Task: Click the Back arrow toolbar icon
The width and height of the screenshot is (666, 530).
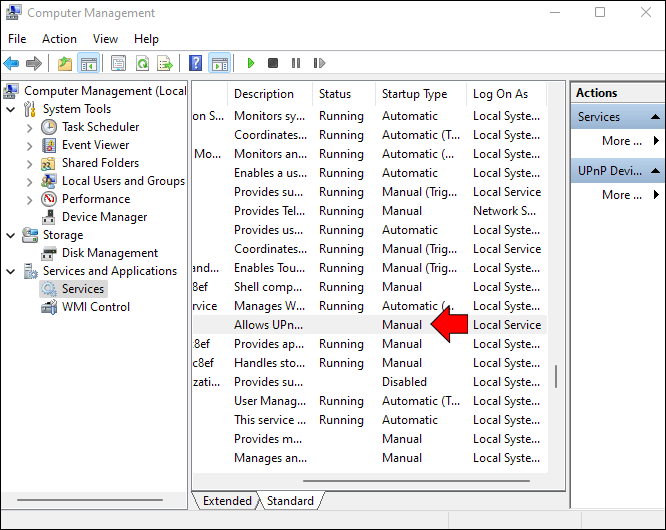Action: [x=11, y=64]
